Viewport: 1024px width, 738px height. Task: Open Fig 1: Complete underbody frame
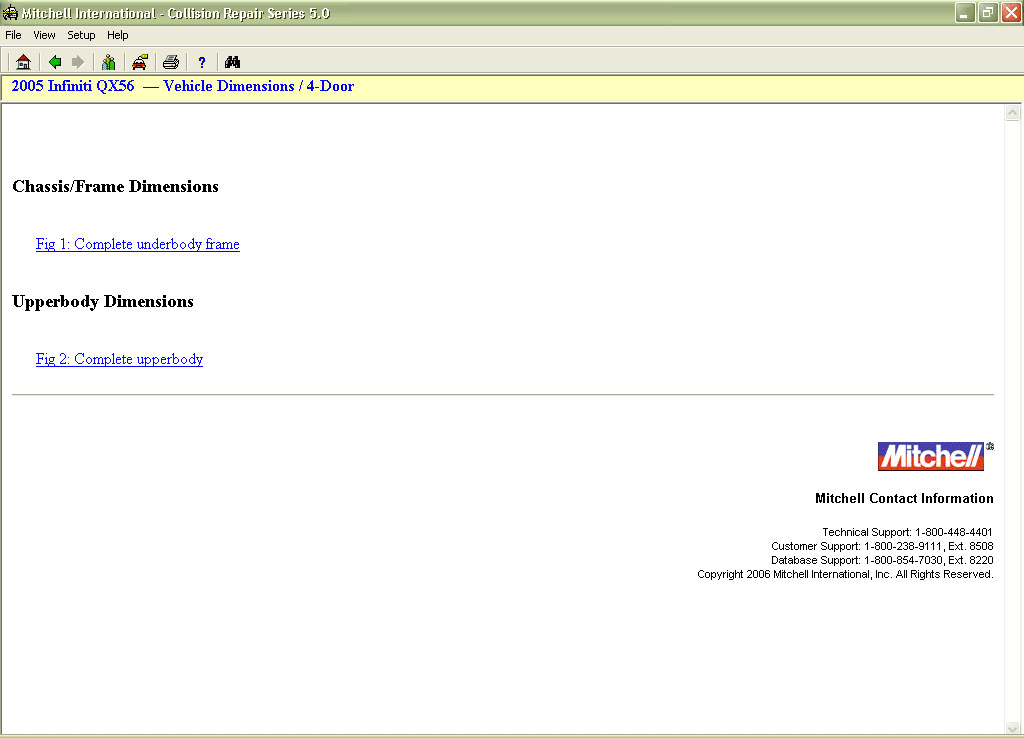coord(138,244)
